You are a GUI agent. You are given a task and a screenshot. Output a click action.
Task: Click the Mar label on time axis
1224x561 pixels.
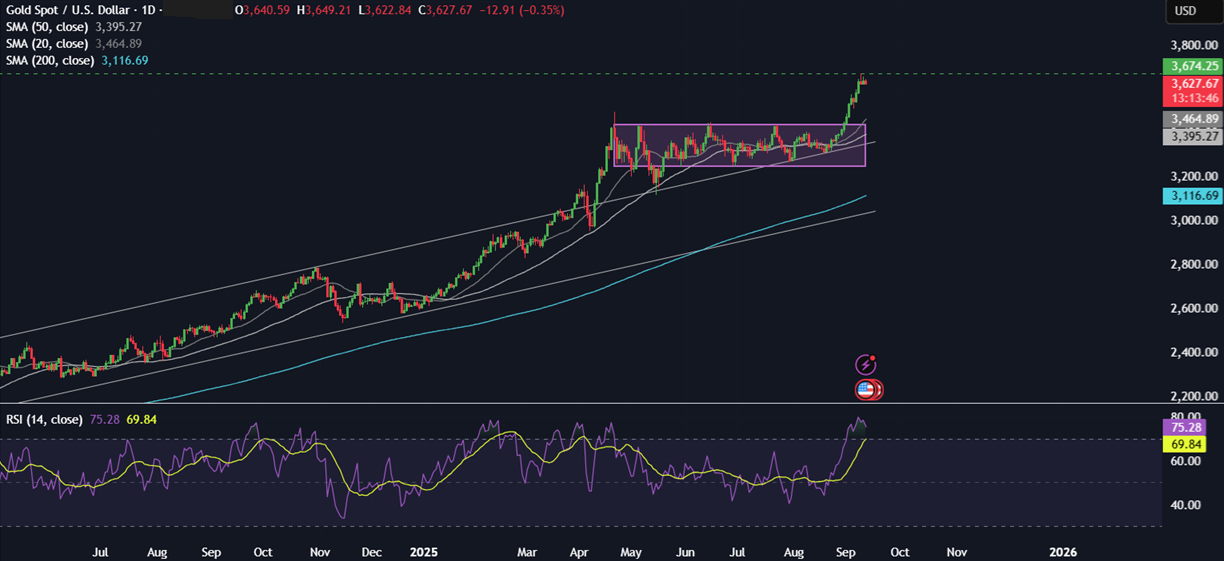[x=526, y=551]
